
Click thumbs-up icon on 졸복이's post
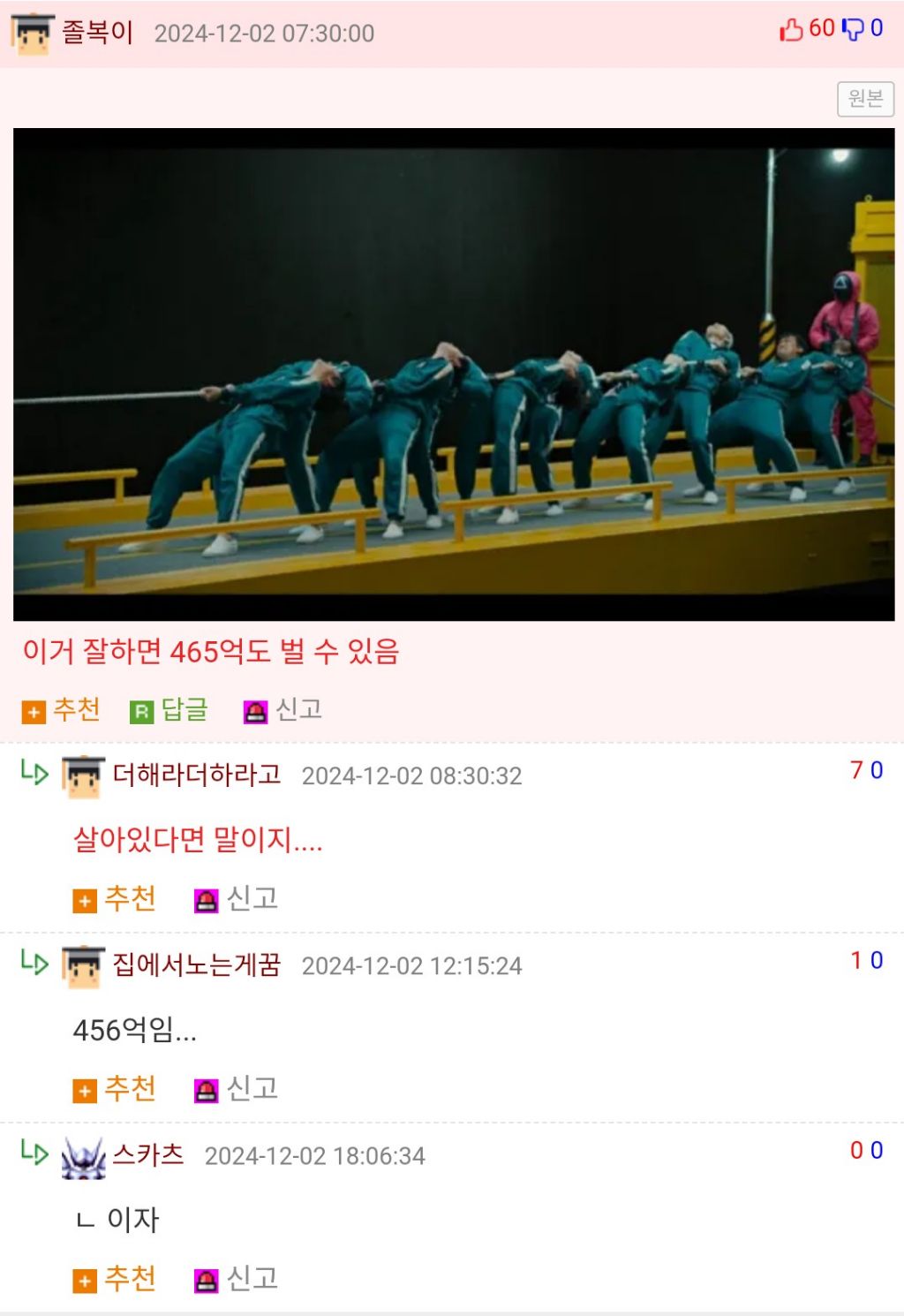click(791, 29)
